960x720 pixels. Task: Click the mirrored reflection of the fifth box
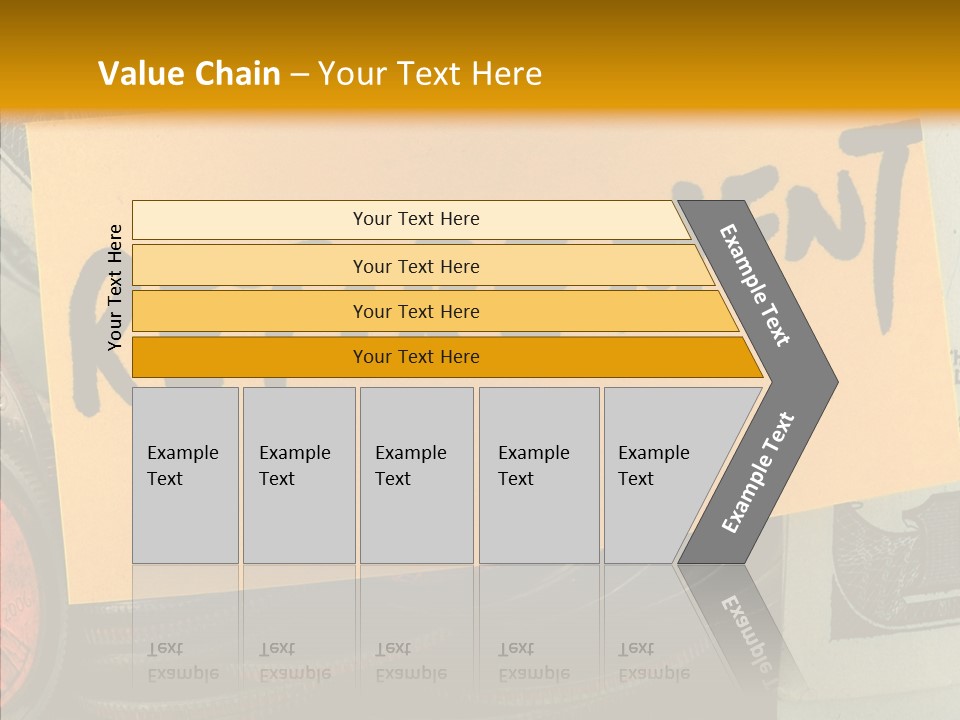(x=653, y=660)
